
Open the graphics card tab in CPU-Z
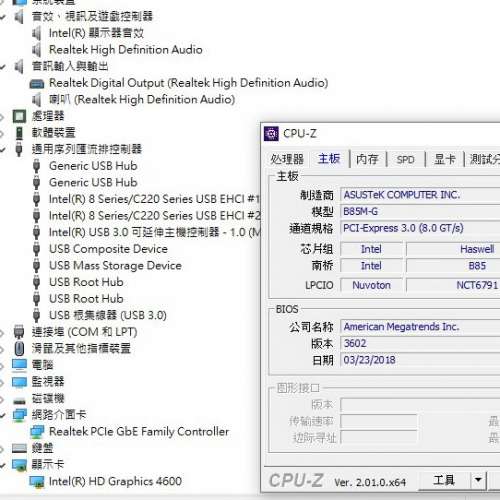pos(445,159)
